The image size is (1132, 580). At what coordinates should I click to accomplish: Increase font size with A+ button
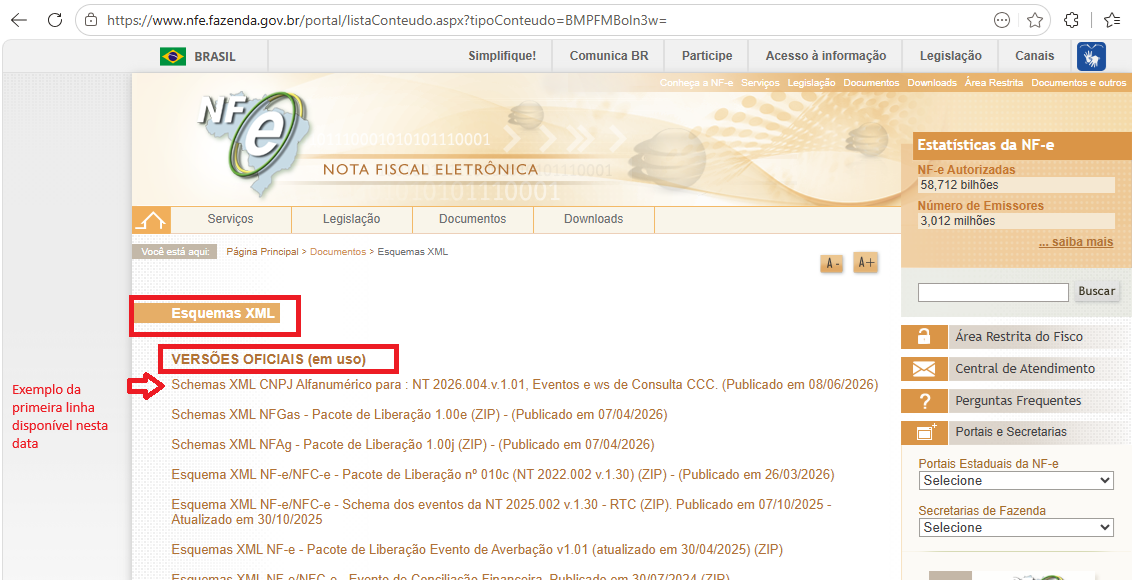(865, 263)
